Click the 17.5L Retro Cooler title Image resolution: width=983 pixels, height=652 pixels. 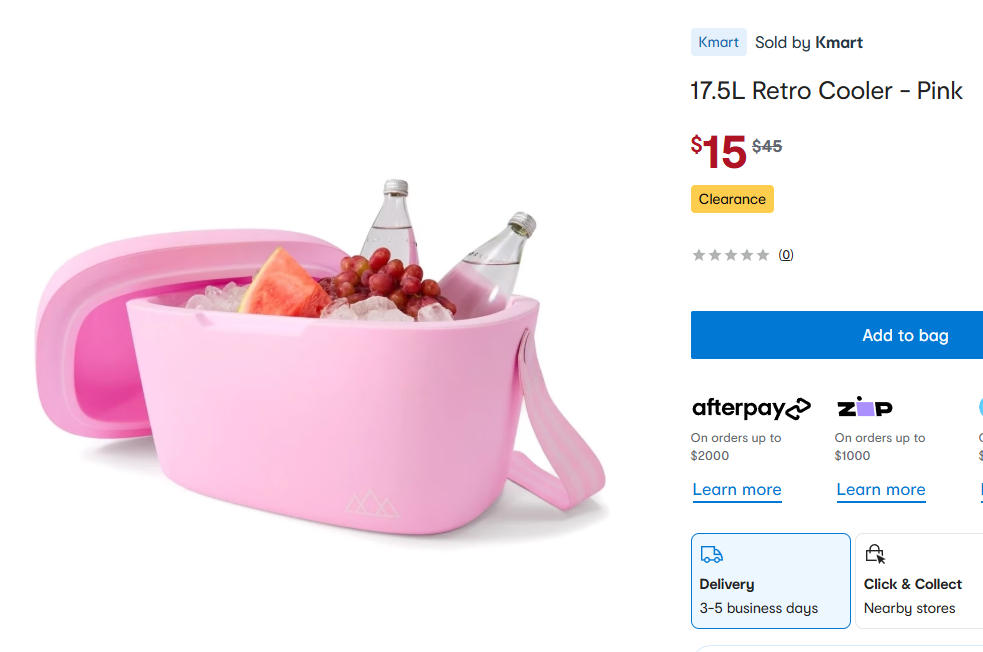pos(826,91)
